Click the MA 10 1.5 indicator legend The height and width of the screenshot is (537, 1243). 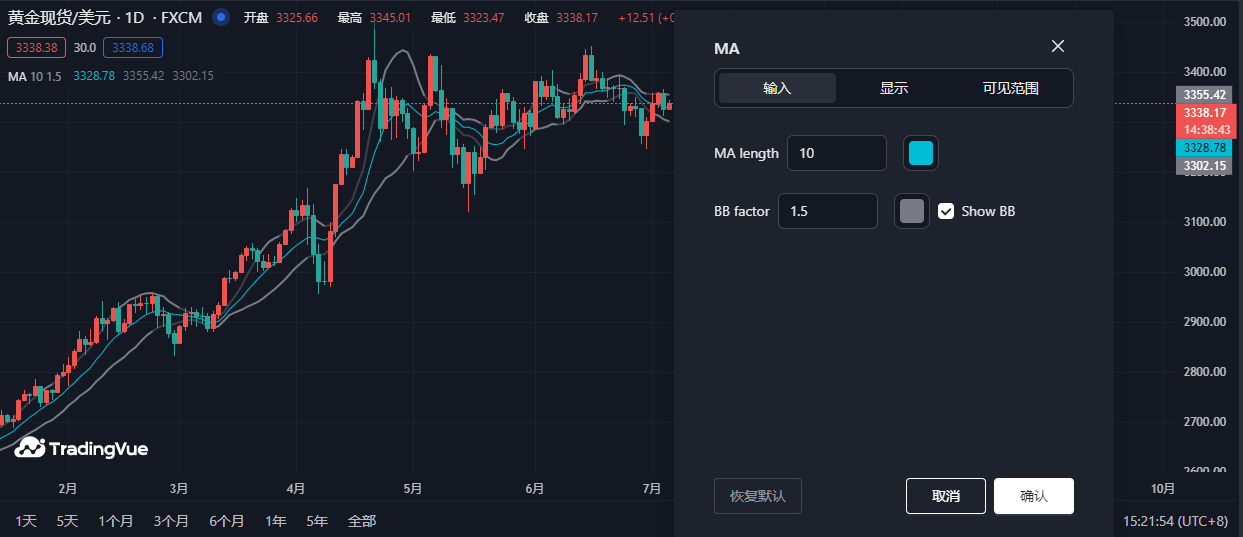[35, 76]
